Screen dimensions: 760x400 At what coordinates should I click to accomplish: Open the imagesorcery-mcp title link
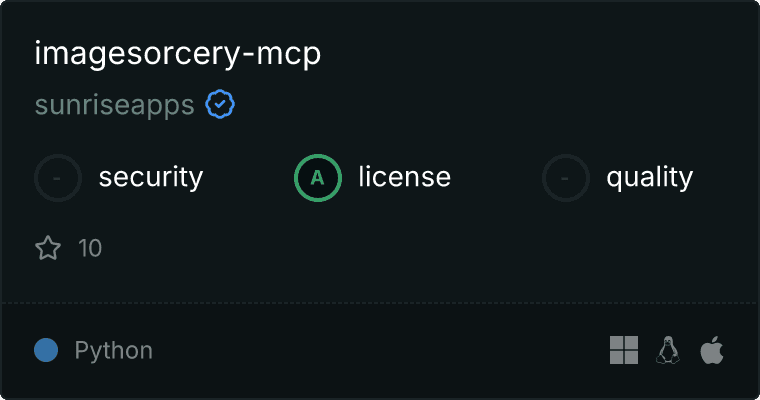pyautogui.click(x=177, y=55)
